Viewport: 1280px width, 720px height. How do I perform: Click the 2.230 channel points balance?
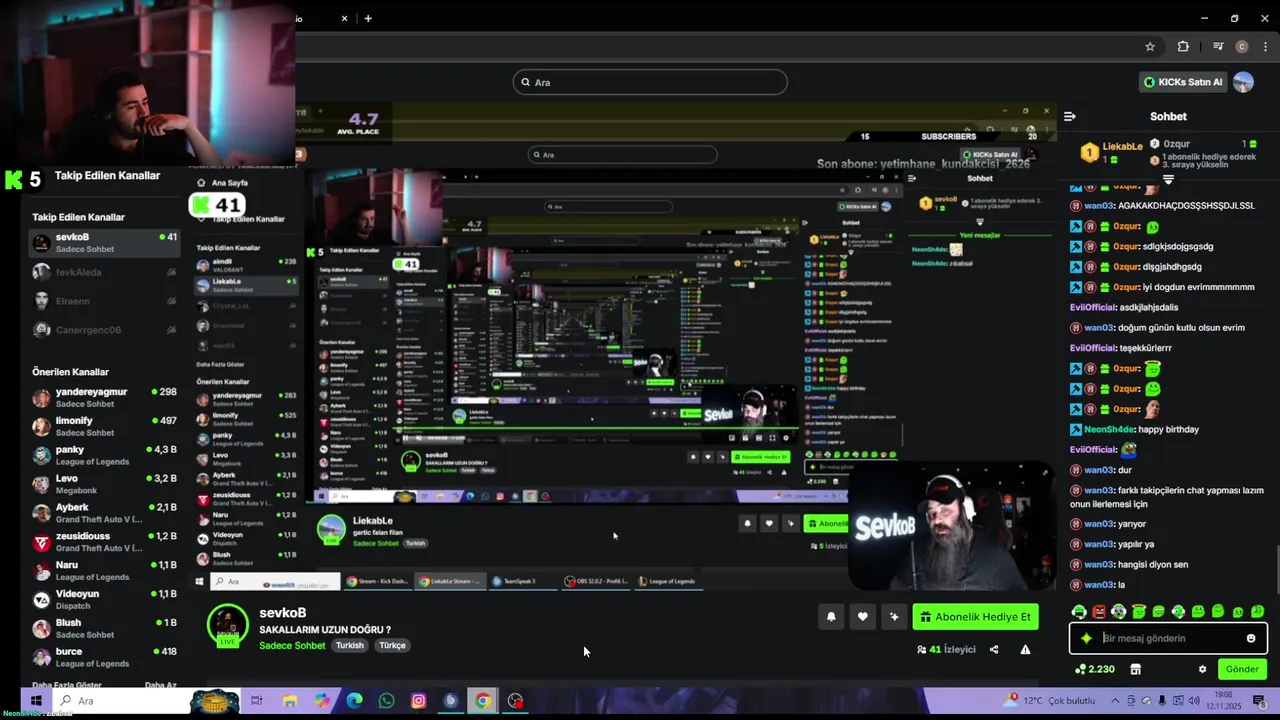click(1095, 669)
